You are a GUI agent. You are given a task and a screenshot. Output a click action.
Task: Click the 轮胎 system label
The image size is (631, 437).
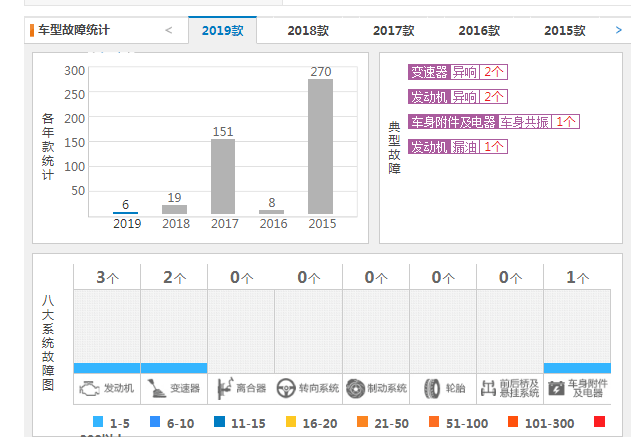(x=455, y=388)
